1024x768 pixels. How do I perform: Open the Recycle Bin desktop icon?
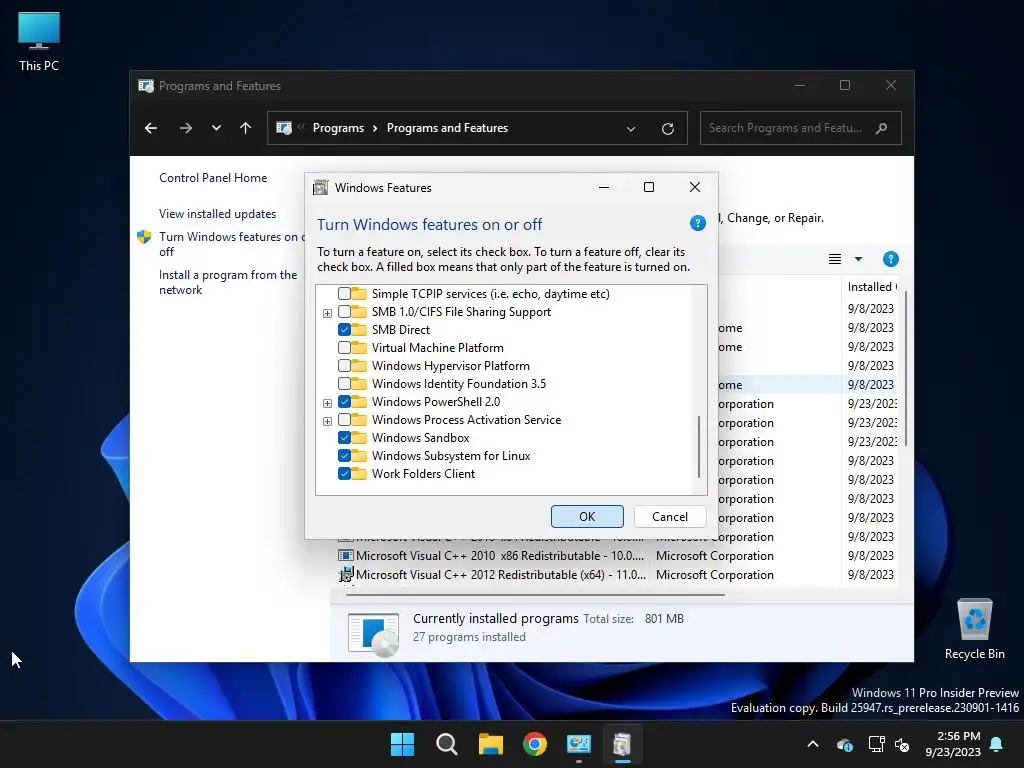[974, 629]
